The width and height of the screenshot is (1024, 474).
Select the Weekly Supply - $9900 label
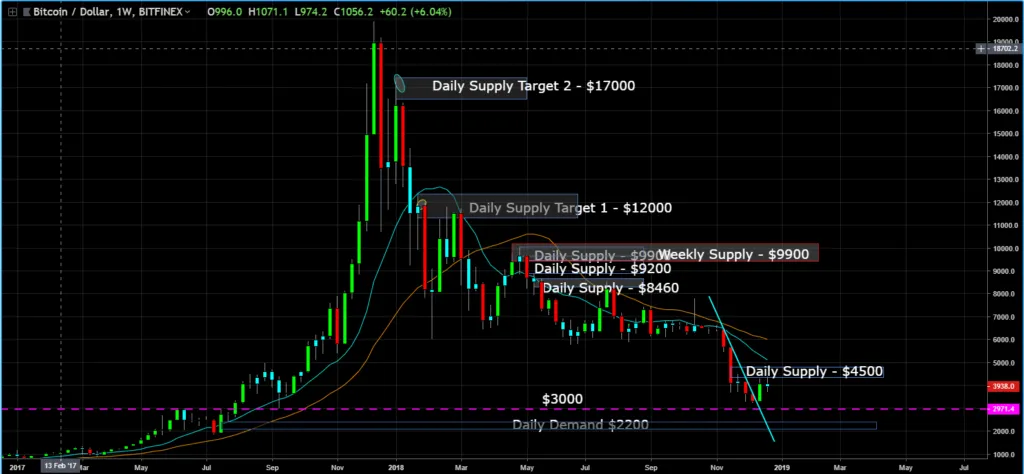[734, 254]
